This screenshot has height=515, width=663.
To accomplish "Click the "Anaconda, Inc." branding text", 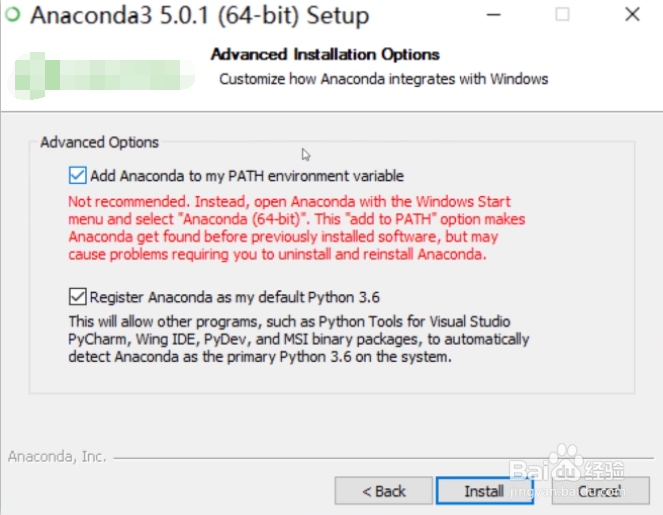I will click(x=57, y=457).
